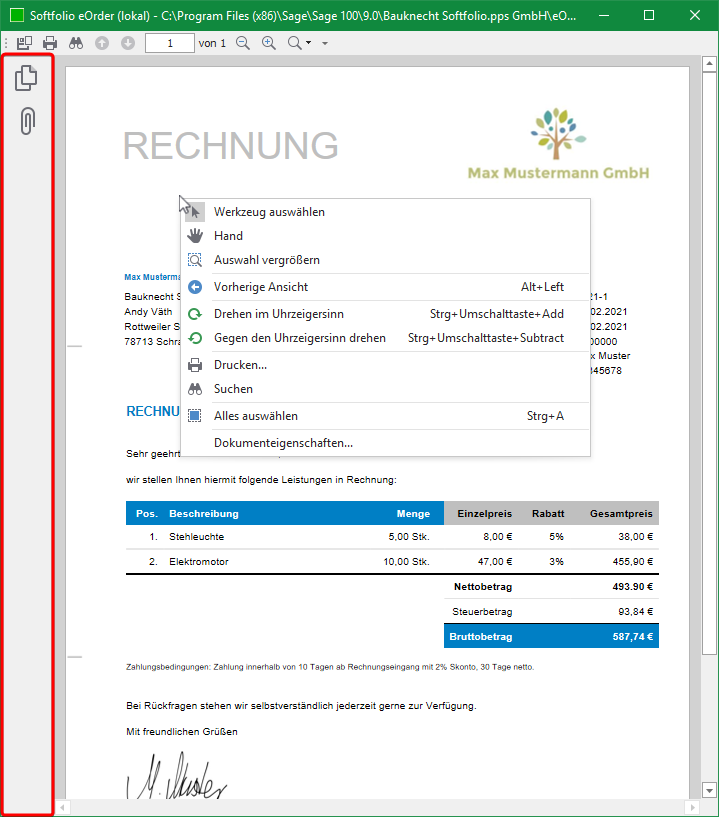Select 'Auswahl vergrößern' in the context menu

[266, 260]
